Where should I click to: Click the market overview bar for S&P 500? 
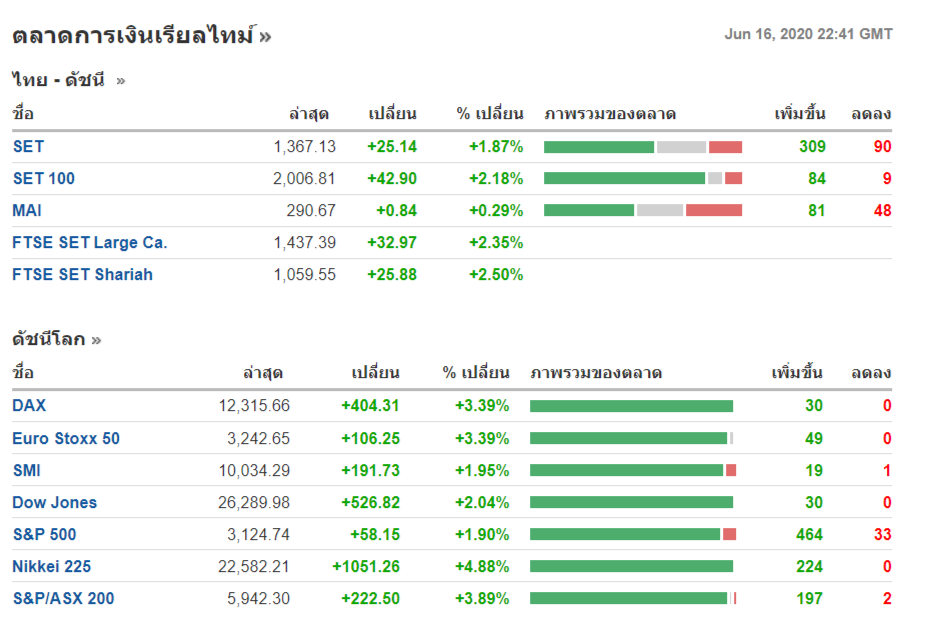(632, 535)
